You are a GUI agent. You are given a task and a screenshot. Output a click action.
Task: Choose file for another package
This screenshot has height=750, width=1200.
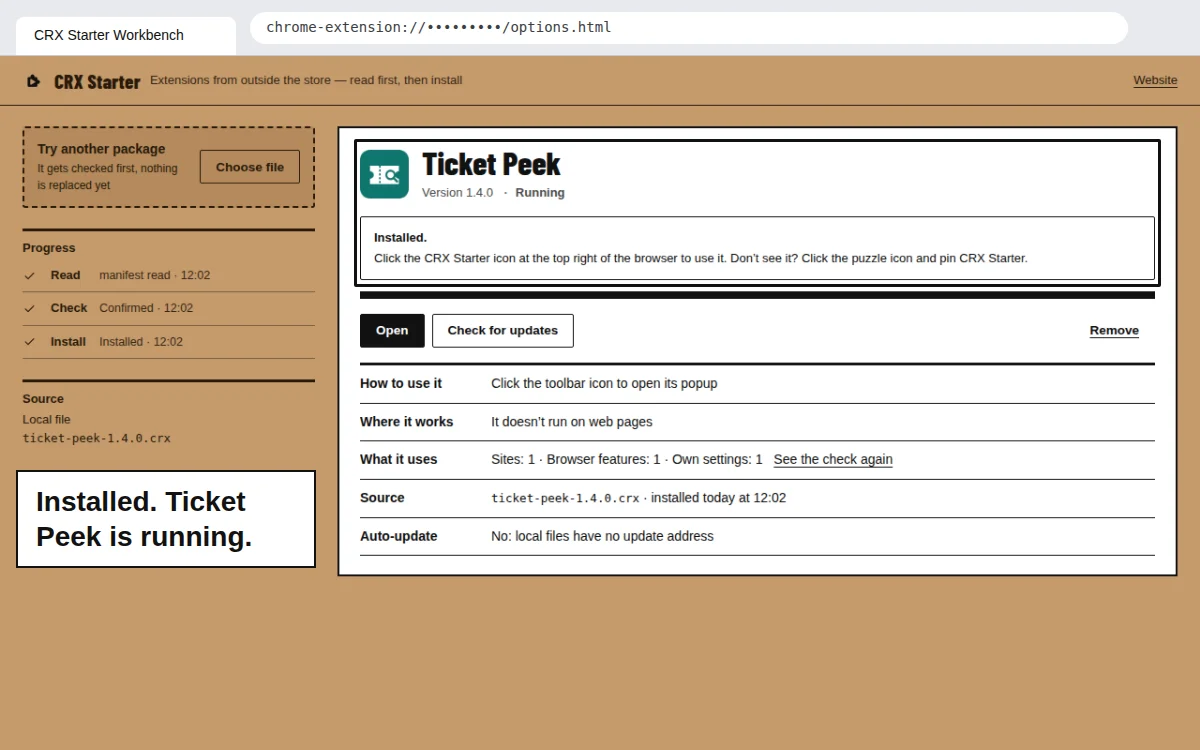(x=250, y=167)
